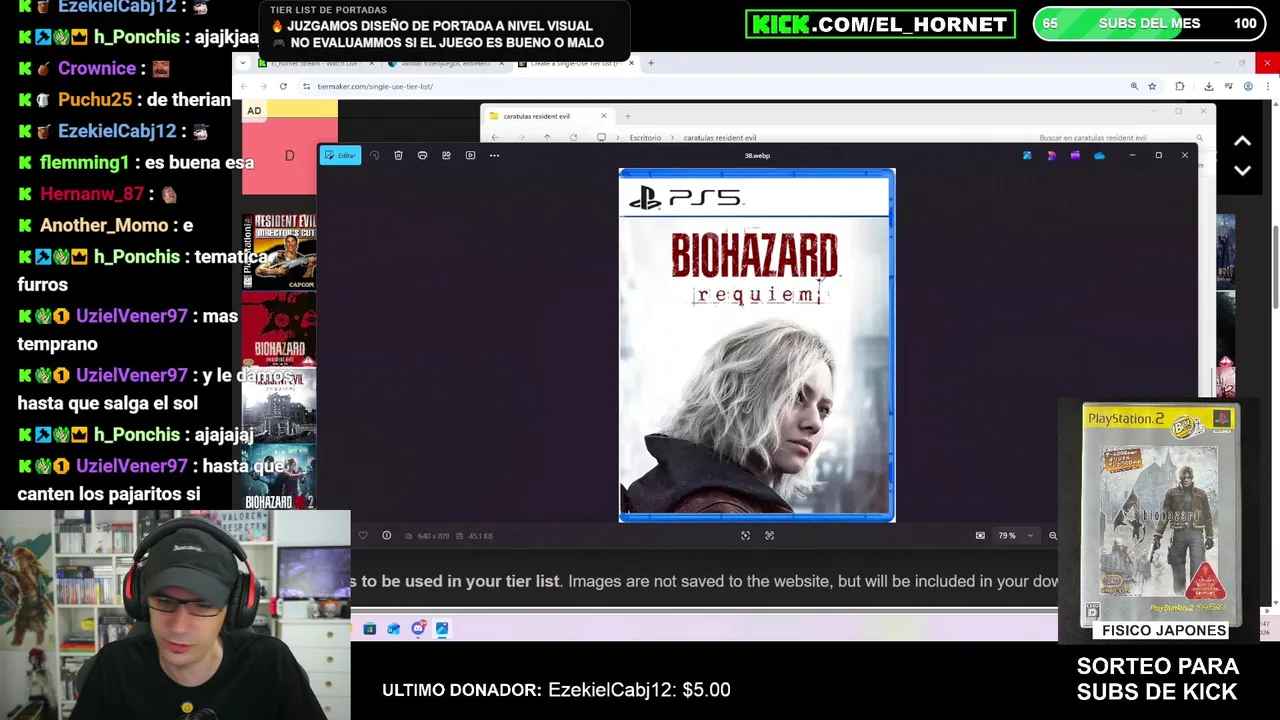Click the Biohazard Requiem cover image
This screenshot has height=720, width=1280.
[757, 345]
